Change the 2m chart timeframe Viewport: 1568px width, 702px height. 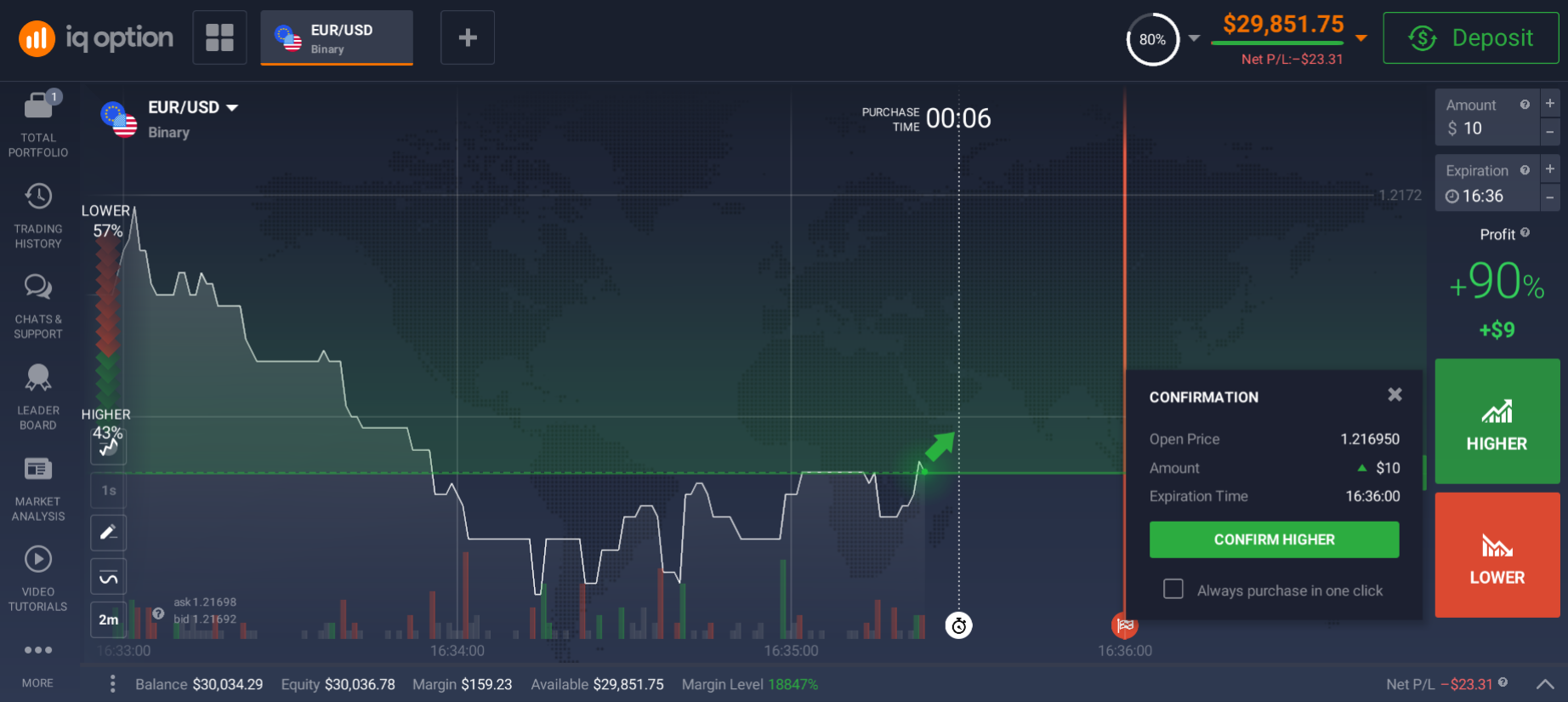[x=109, y=619]
